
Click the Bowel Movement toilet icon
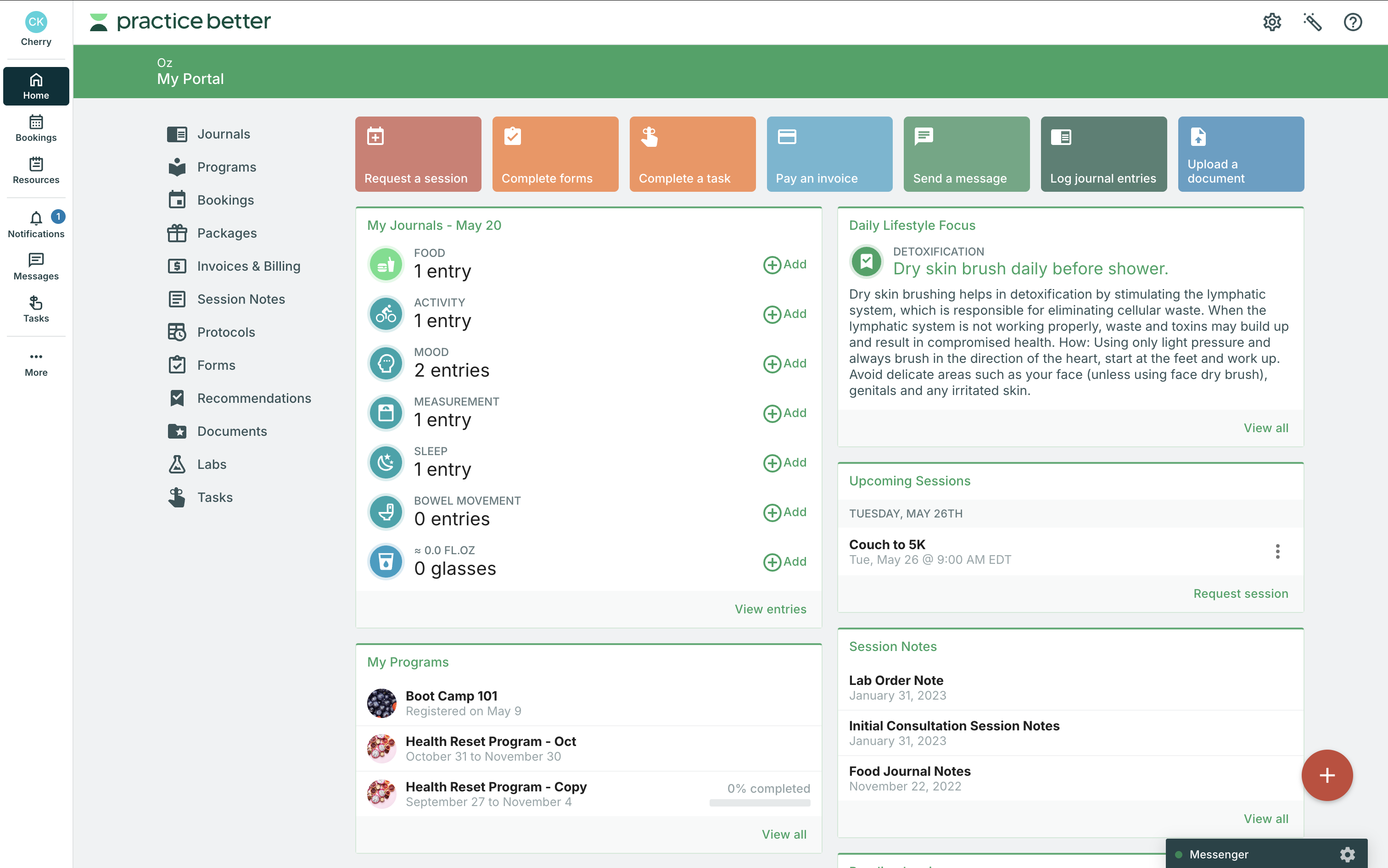386,512
